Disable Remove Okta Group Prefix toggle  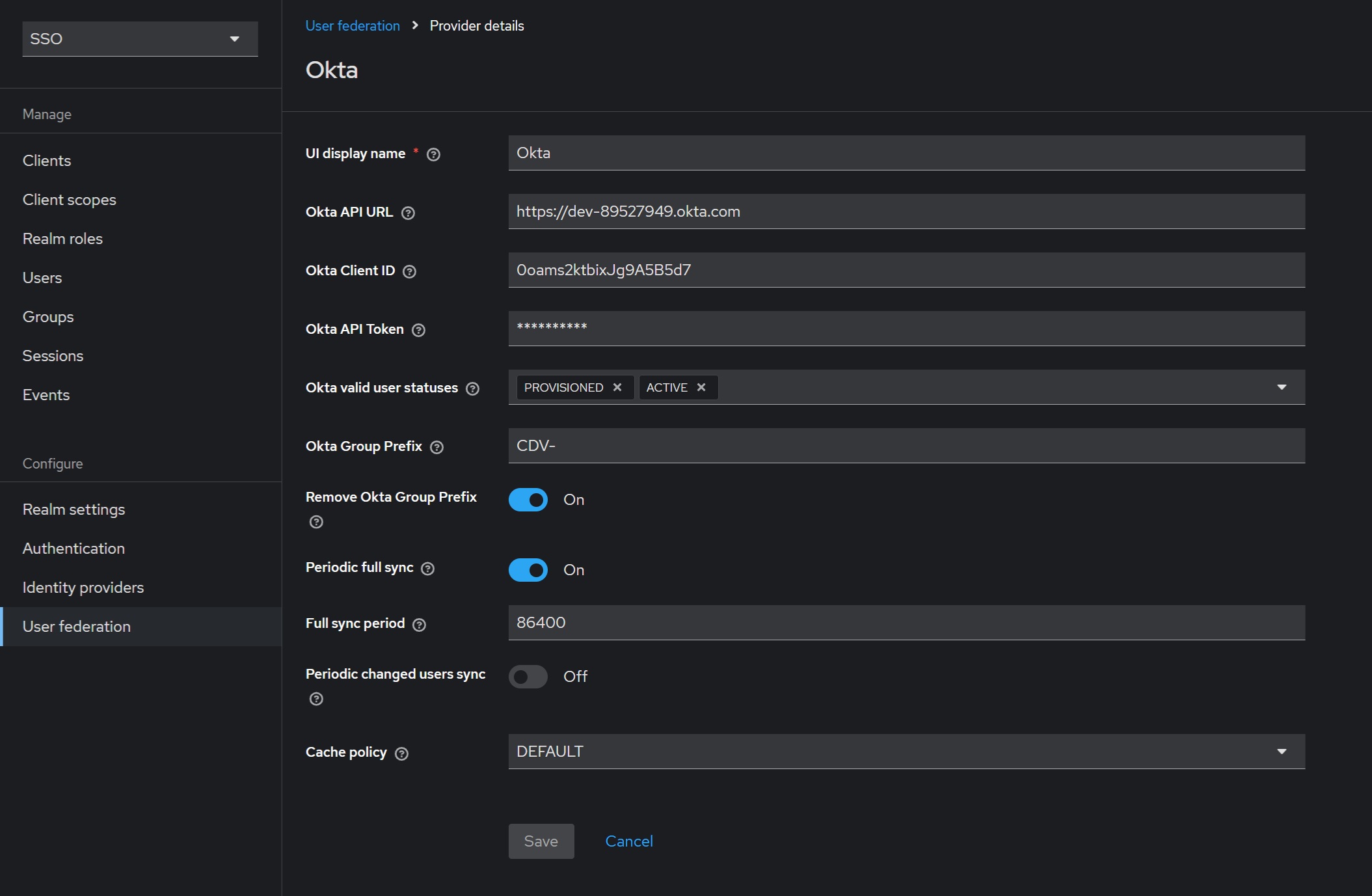(528, 500)
